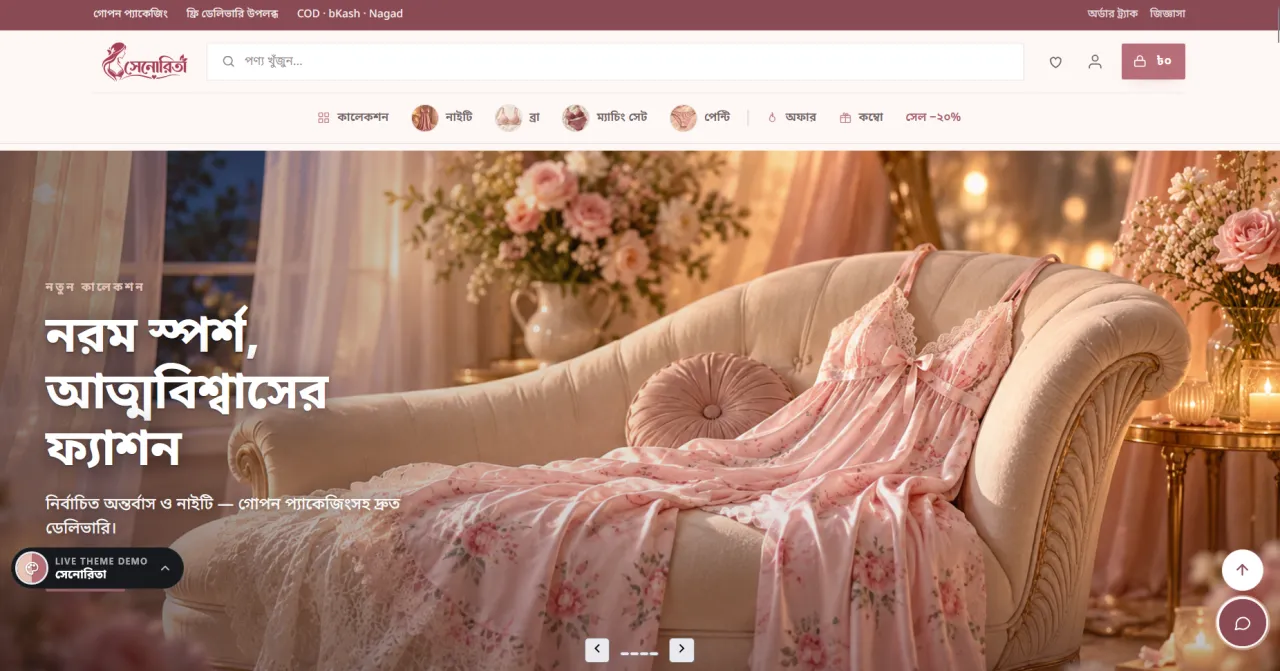This screenshot has width=1280, height=671.
Task: Advance to the next hero slide
Action: pyautogui.click(x=682, y=650)
